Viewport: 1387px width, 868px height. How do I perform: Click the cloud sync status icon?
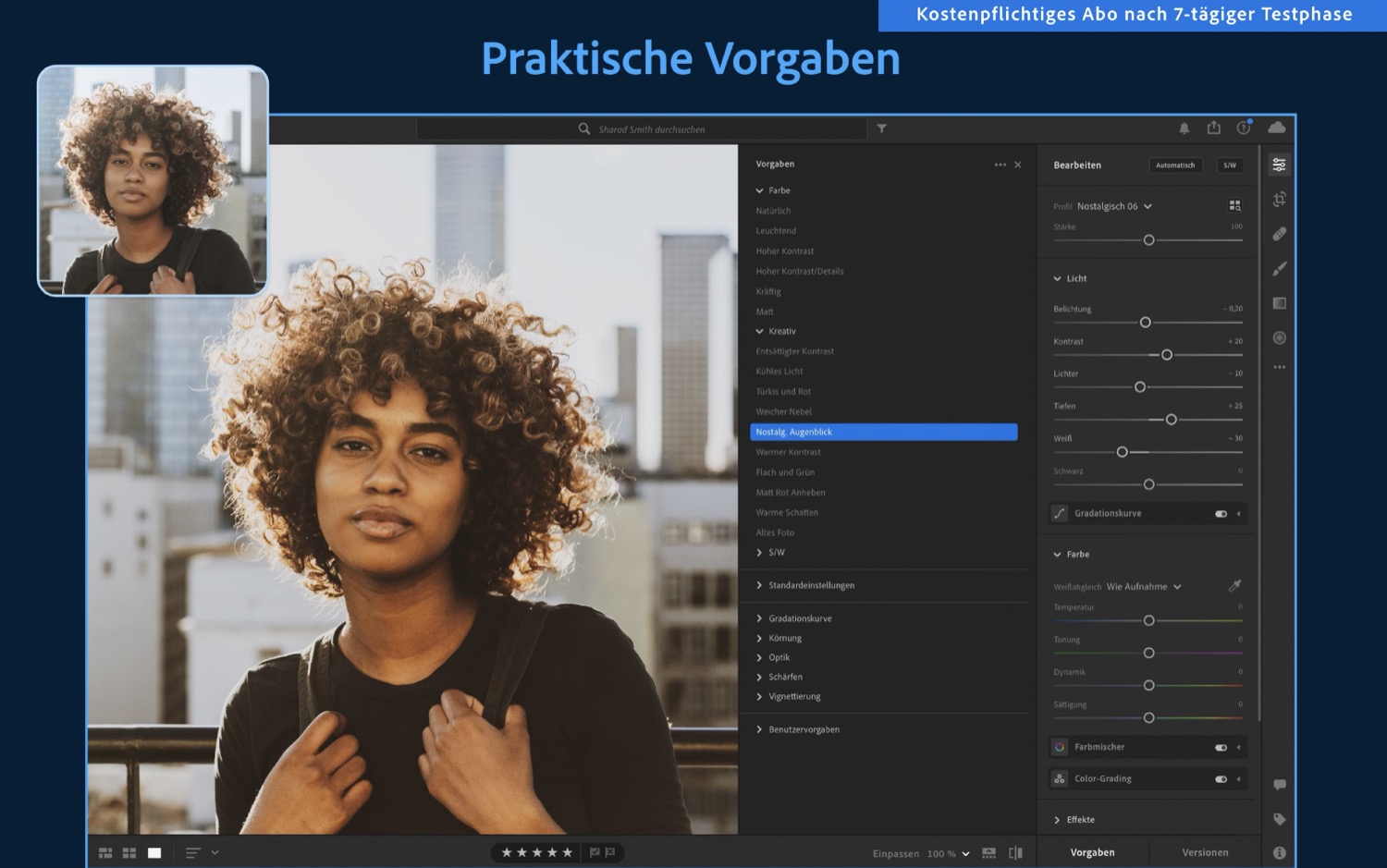[1277, 128]
